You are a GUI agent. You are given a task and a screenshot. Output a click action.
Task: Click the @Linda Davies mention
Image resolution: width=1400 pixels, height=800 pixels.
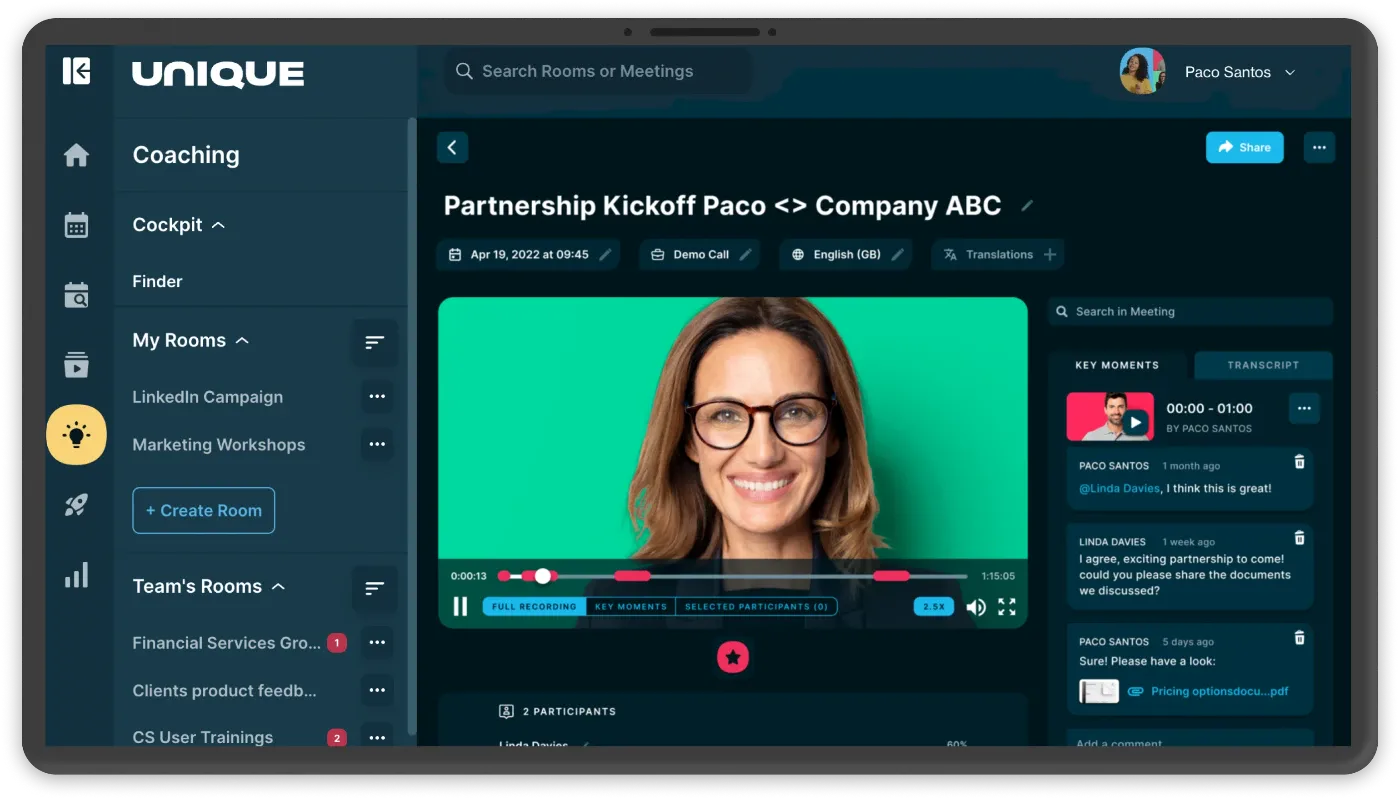click(x=1120, y=489)
